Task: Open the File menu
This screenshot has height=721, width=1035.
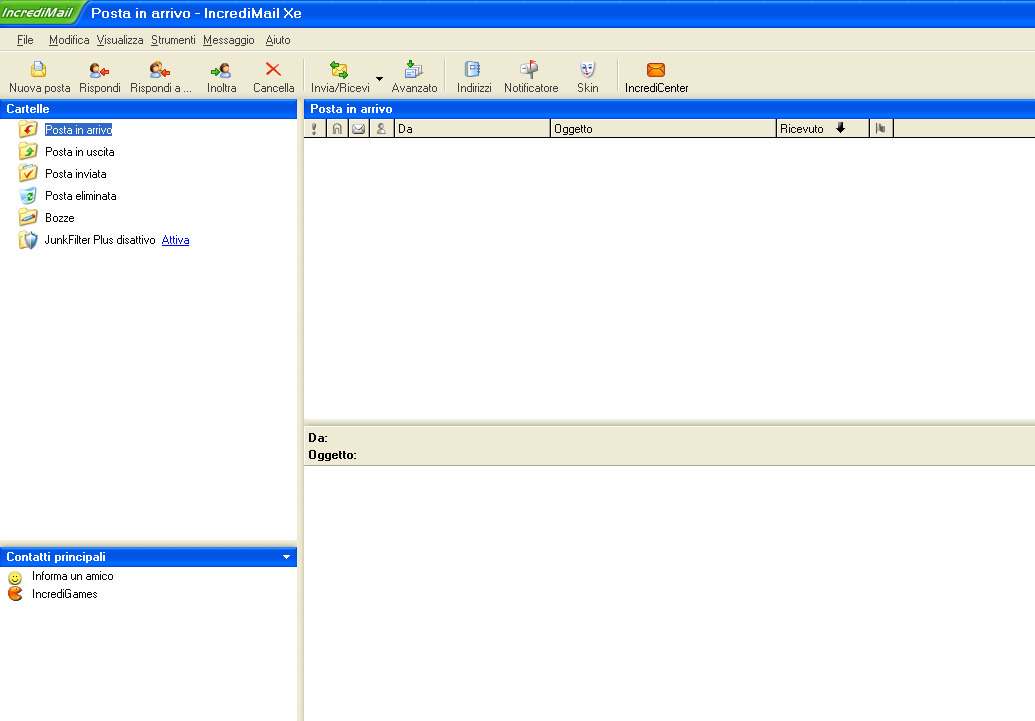Action: tap(25, 40)
